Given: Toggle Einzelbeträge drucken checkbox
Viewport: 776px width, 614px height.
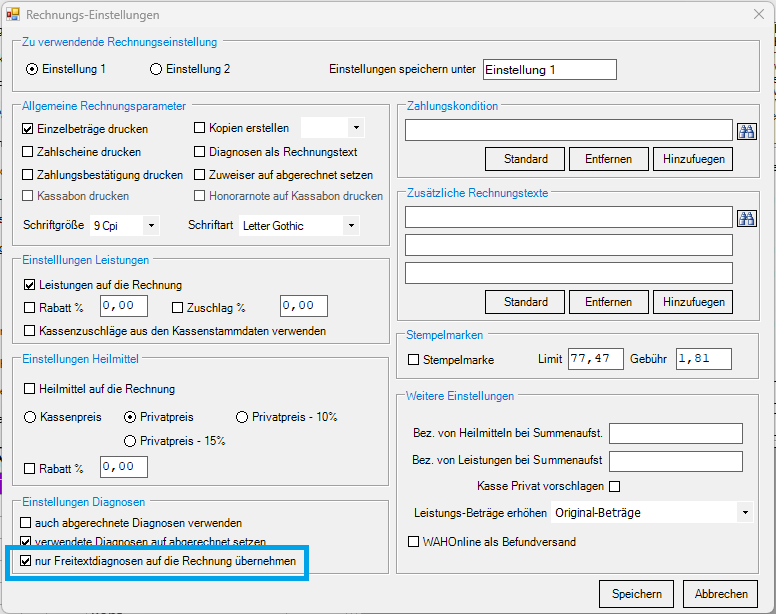Looking at the screenshot, I should tap(28, 129).
